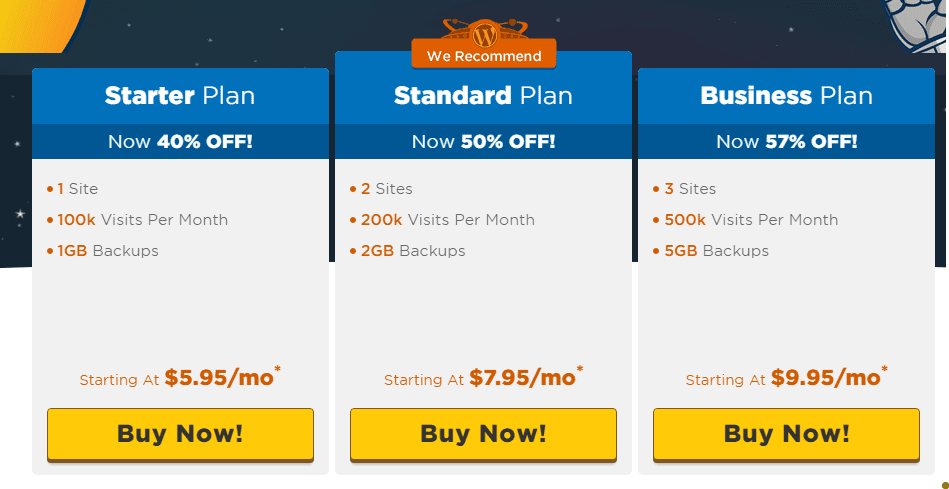Buy the Standard Plan now

(x=483, y=435)
